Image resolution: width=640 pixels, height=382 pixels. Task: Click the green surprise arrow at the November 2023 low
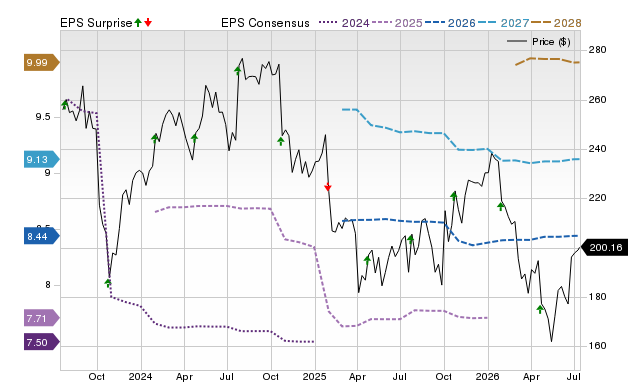tap(108, 282)
